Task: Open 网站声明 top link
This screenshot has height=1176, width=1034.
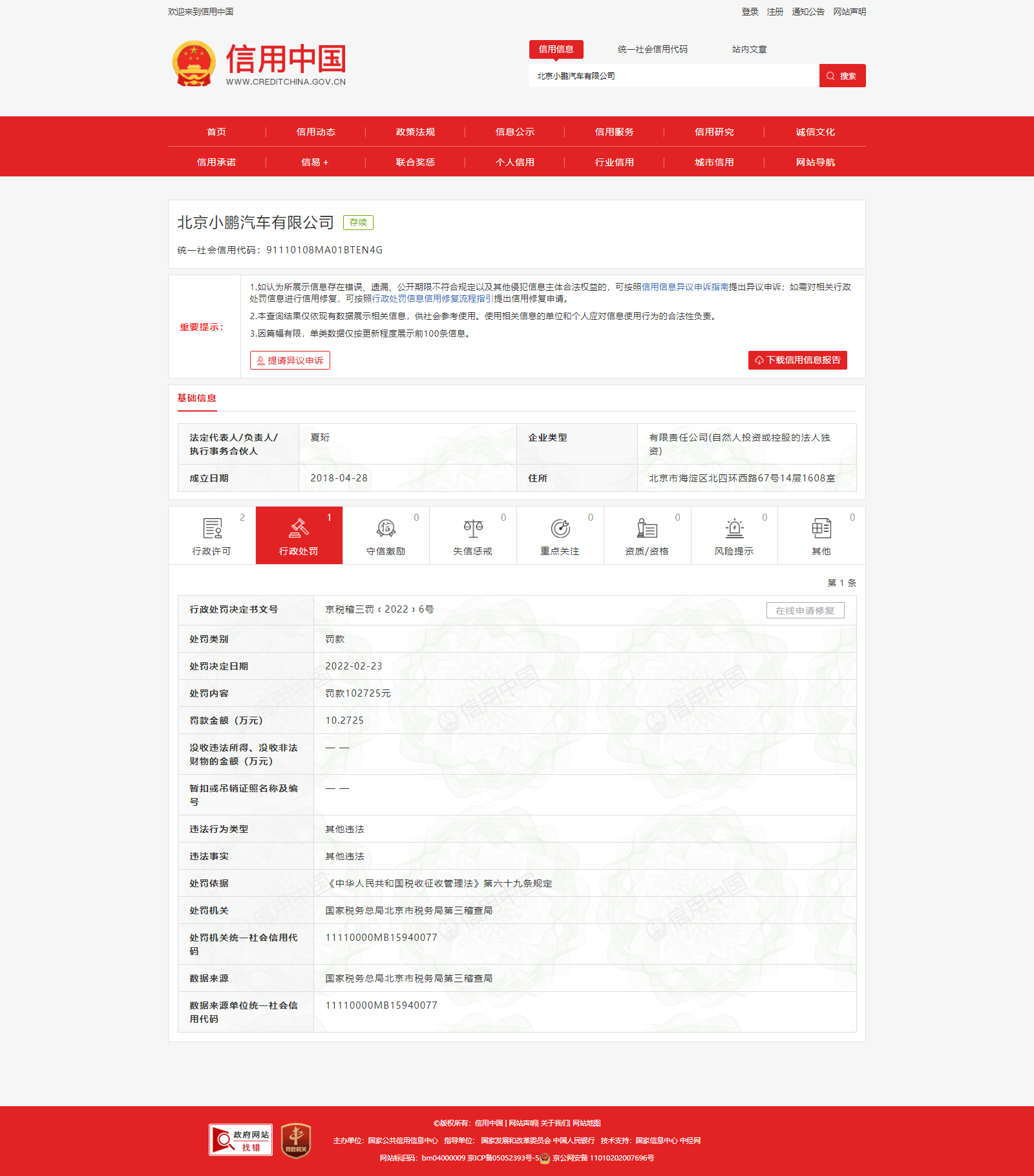Action: point(849,12)
